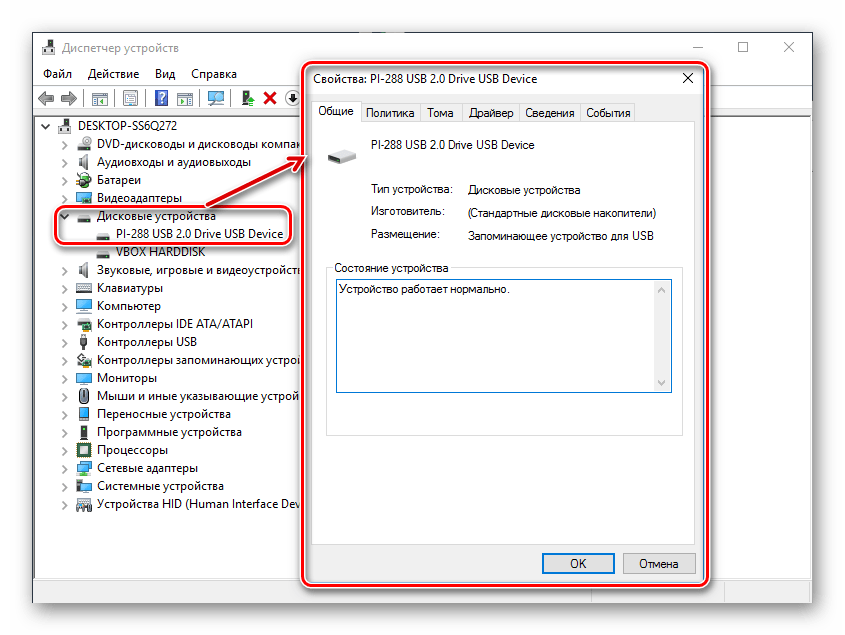Screen dimensions: 845x635
Task: Click the blue question mark Help icon
Action: point(160,98)
